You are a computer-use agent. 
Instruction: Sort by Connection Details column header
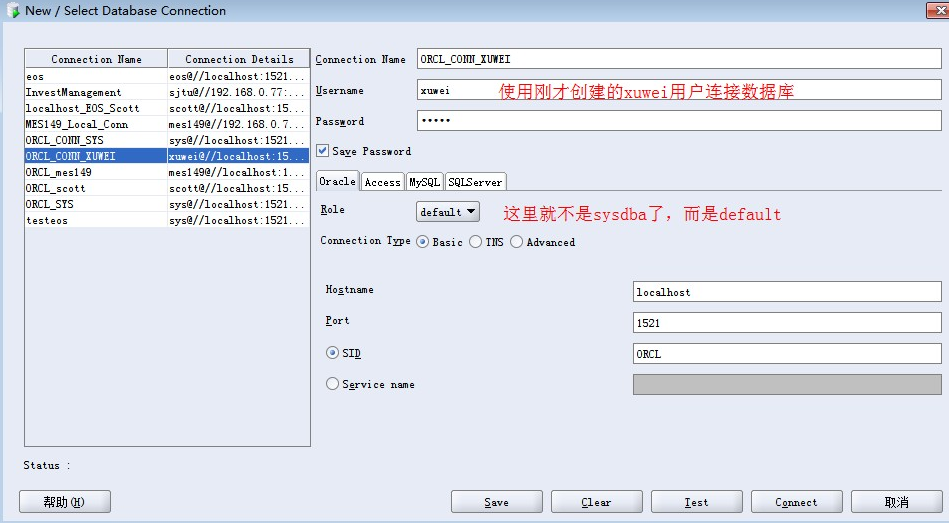pyautogui.click(x=239, y=59)
